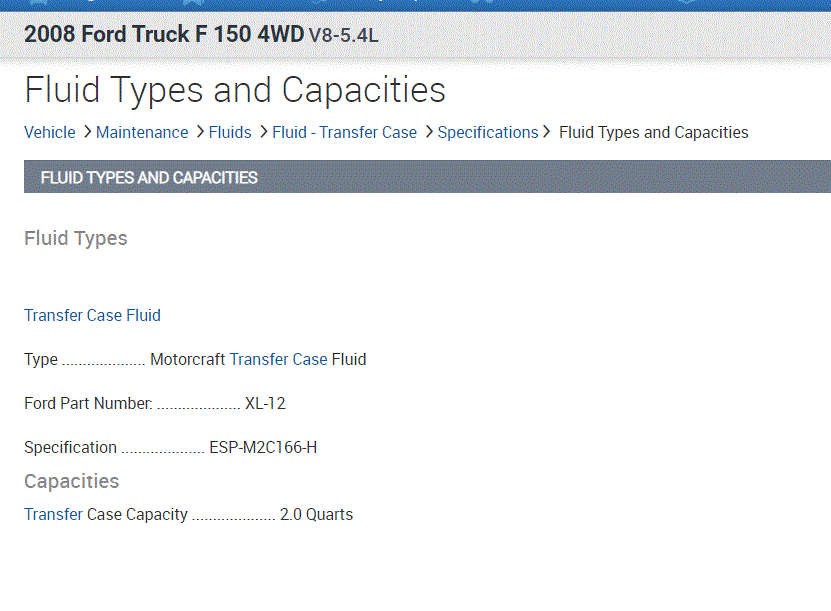This screenshot has width=831, height=611.
Task: Click the Vehicle breadcrumb link
Action: (x=50, y=132)
